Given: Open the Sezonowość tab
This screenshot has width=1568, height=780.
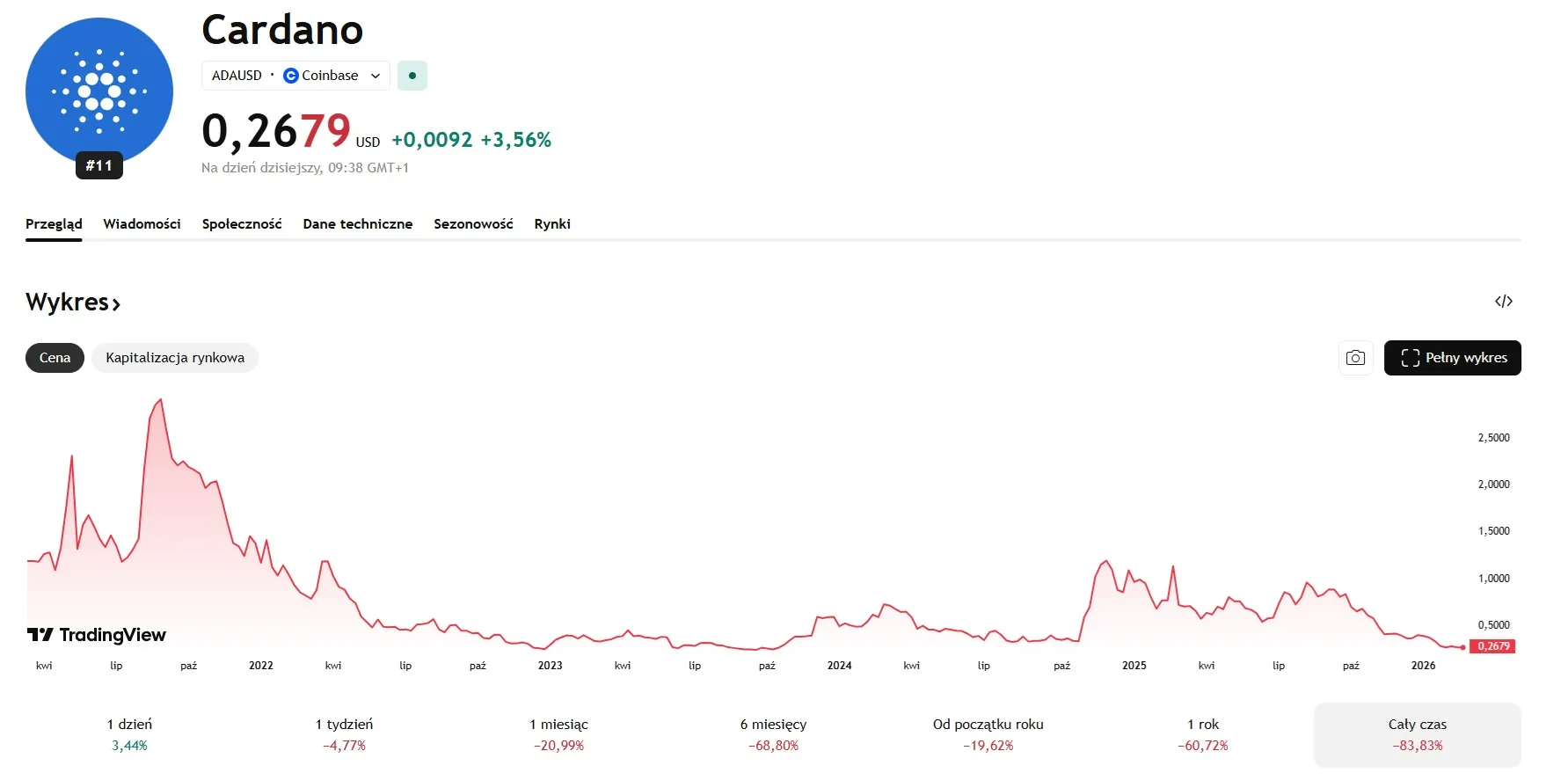Looking at the screenshot, I should (x=473, y=224).
